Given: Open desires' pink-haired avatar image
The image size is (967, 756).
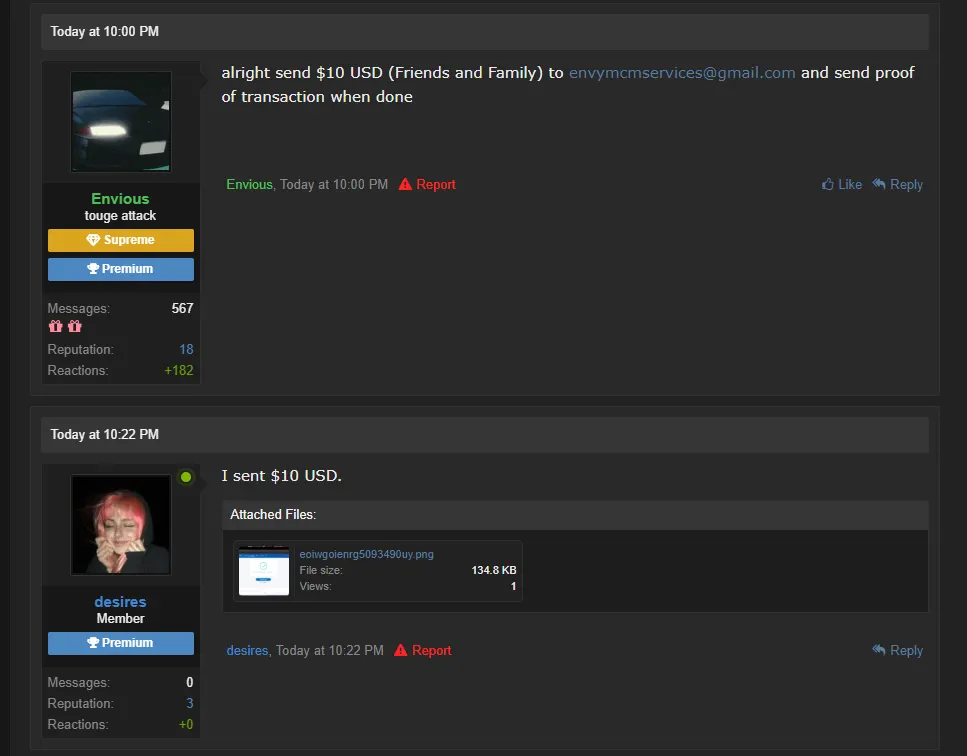Looking at the screenshot, I should click(121, 525).
